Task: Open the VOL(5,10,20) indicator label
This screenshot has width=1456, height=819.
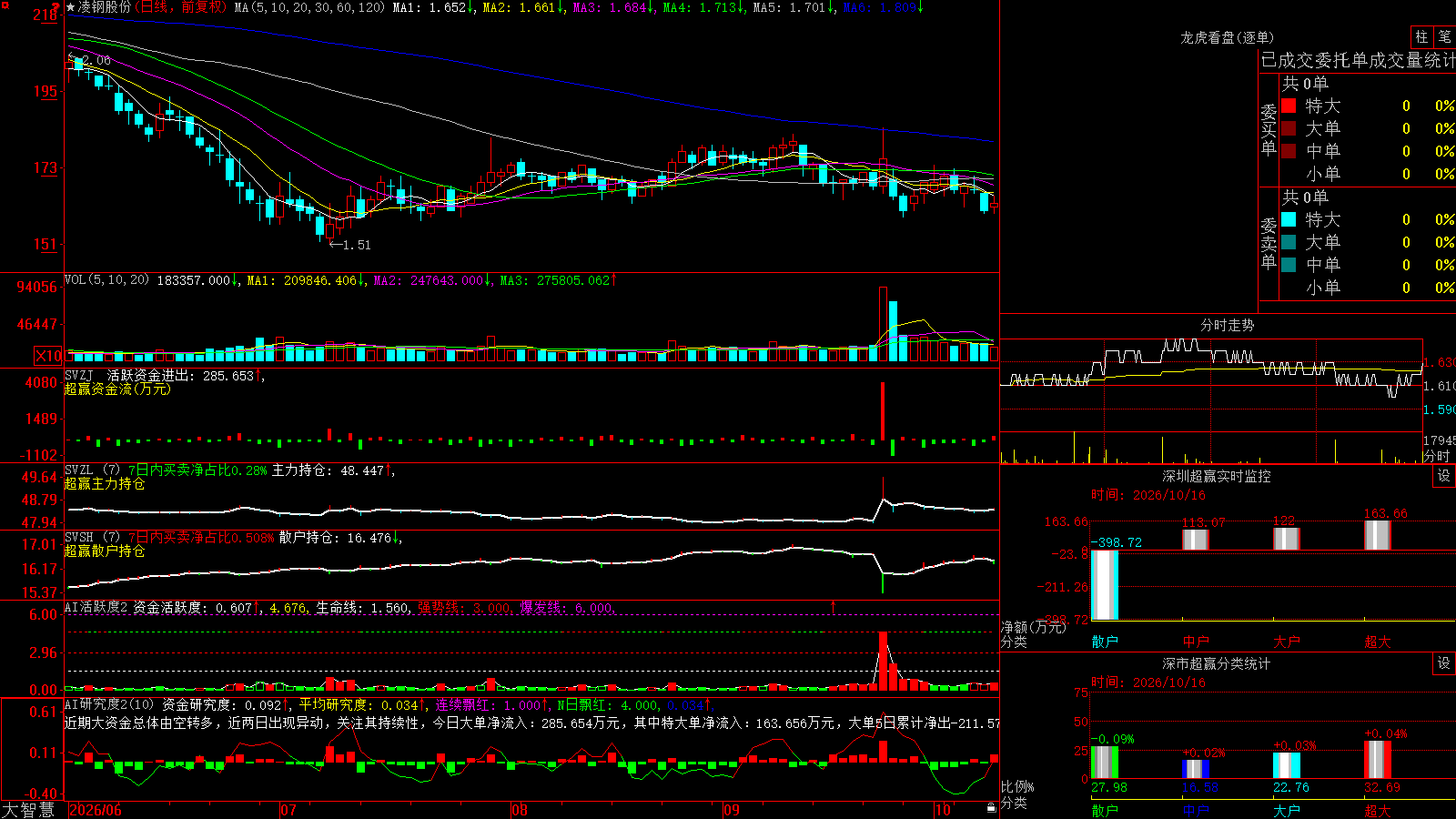Action: [106, 280]
